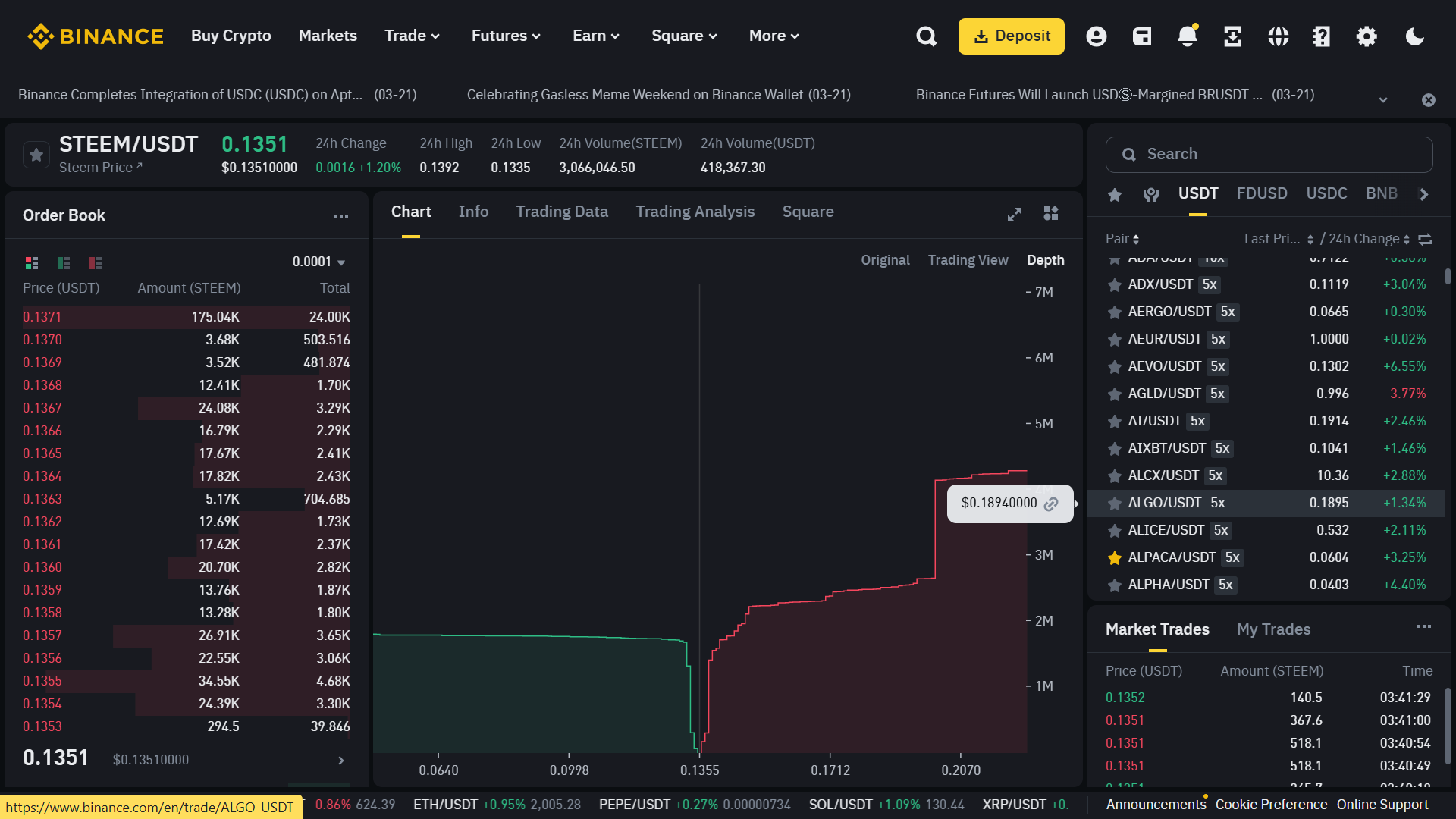Open the Buy Crypto link
The width and height of the screenshot is (1456, 819).
coord(231,36)
